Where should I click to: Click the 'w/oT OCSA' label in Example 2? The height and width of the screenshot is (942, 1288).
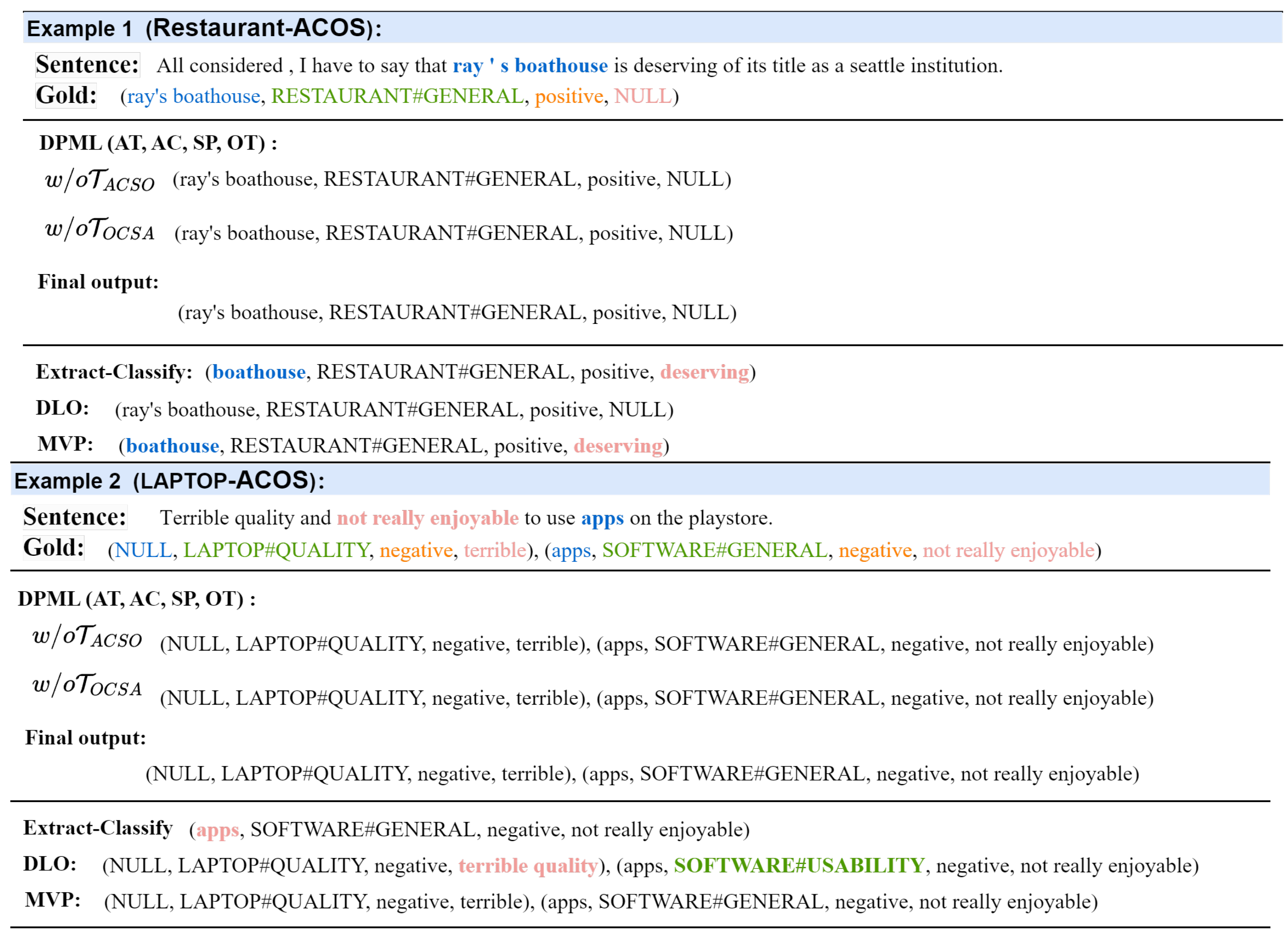(x=87, y=685)
